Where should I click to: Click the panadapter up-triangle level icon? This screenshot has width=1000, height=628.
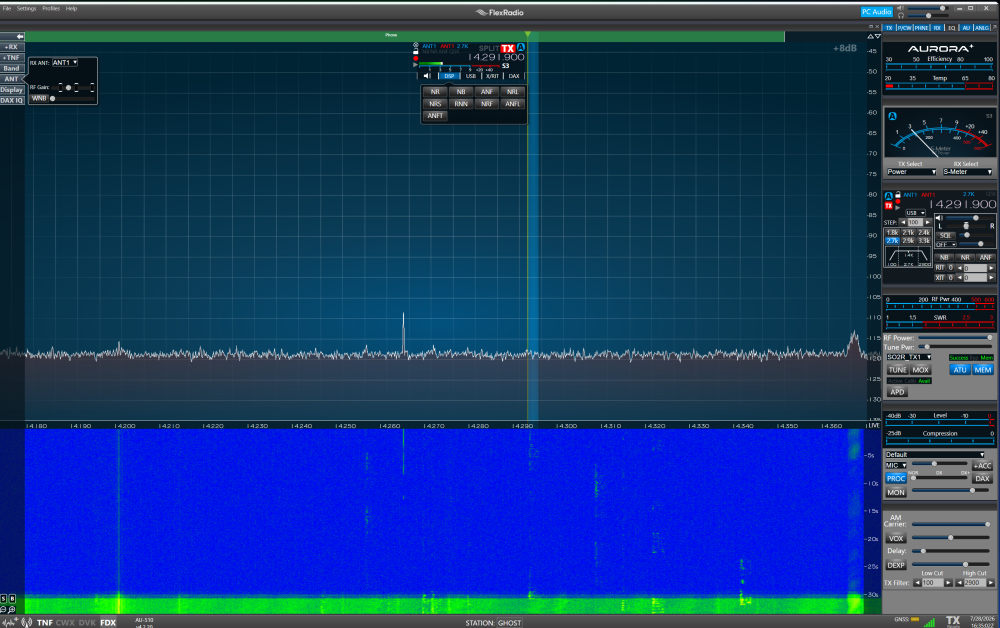click(871, 36)
